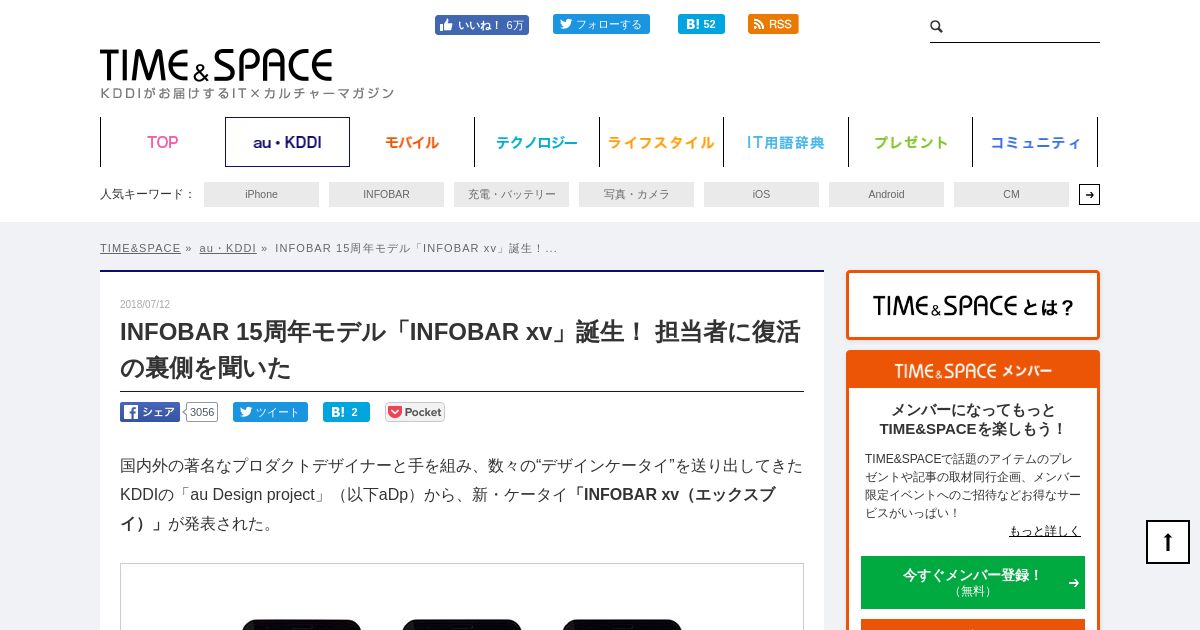This screenshot has width=1200, height=630.
Task: Open the ライフスタイル navigation tab
Action: click(x=661, y=142)
